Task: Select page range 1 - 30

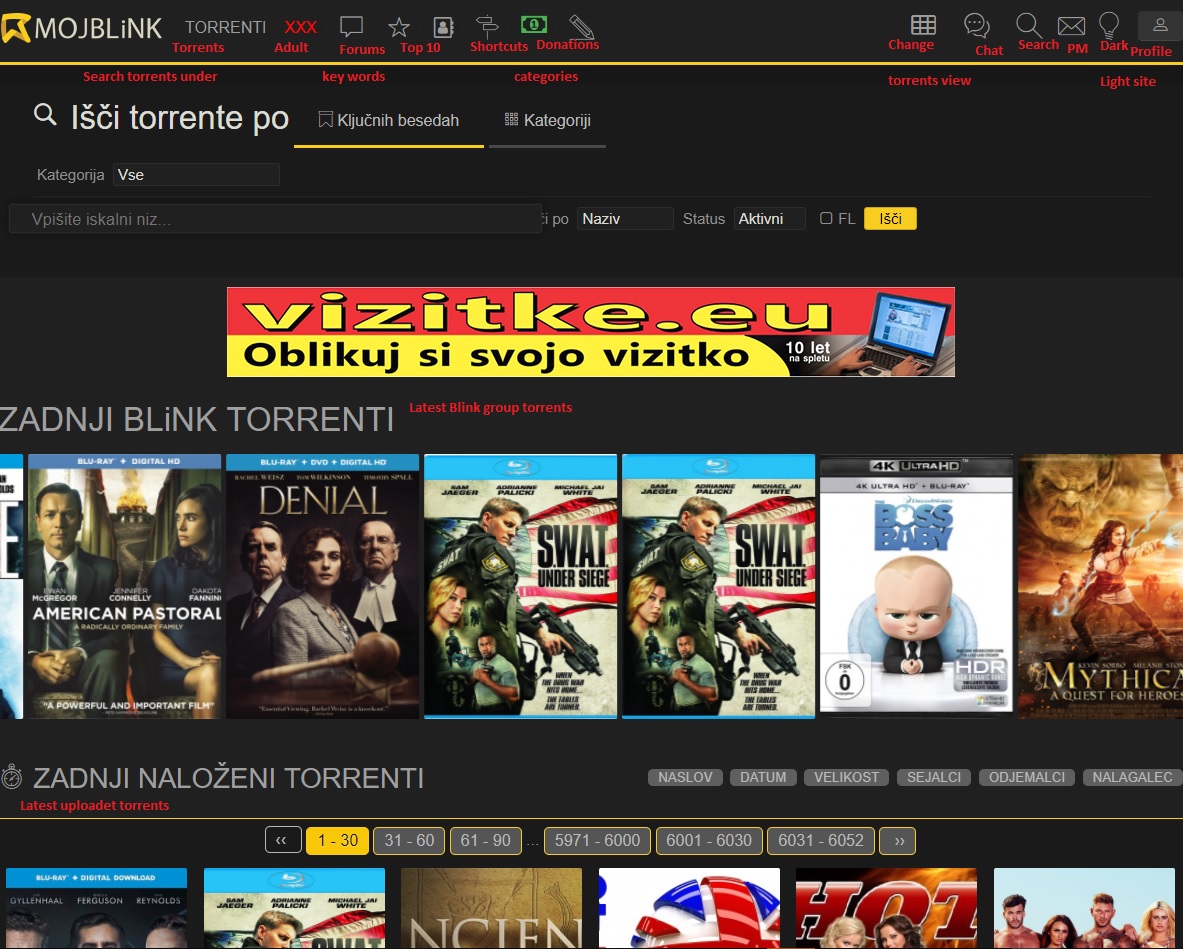Action: (337, 840)
